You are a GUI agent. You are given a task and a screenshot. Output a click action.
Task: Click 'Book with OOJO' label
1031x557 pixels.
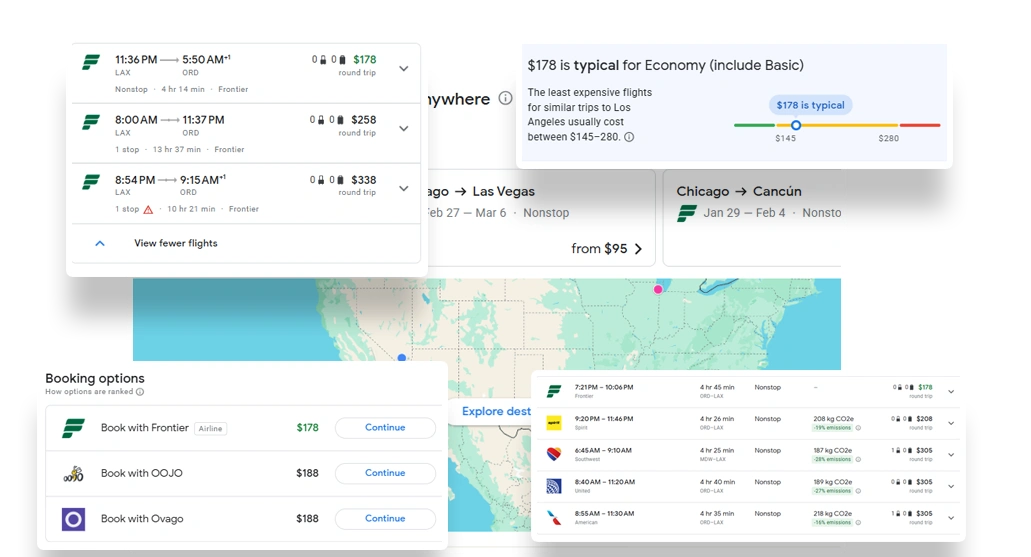click(141, 473)
